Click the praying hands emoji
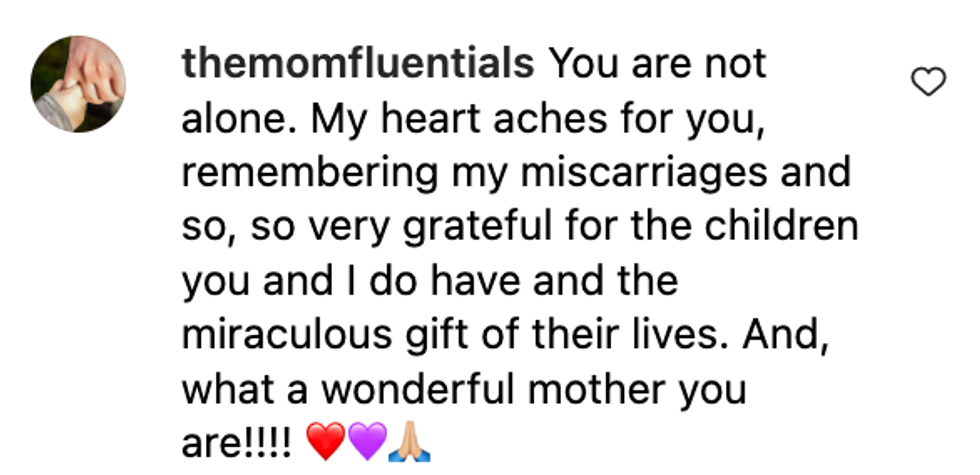Viewport: 980px width, 475px height. [410, 443]
